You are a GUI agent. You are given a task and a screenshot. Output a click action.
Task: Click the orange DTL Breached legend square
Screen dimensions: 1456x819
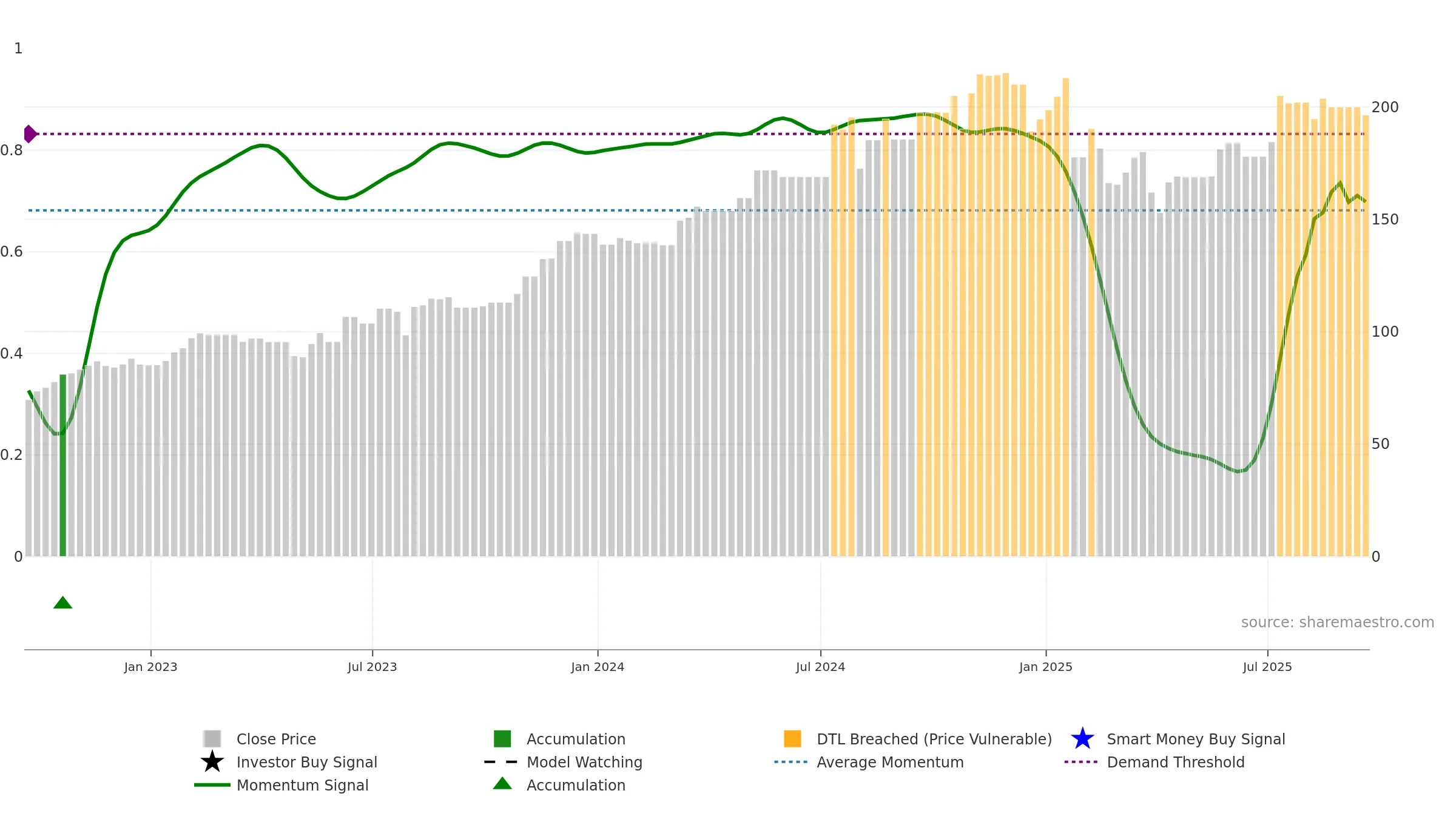(792, 738)
